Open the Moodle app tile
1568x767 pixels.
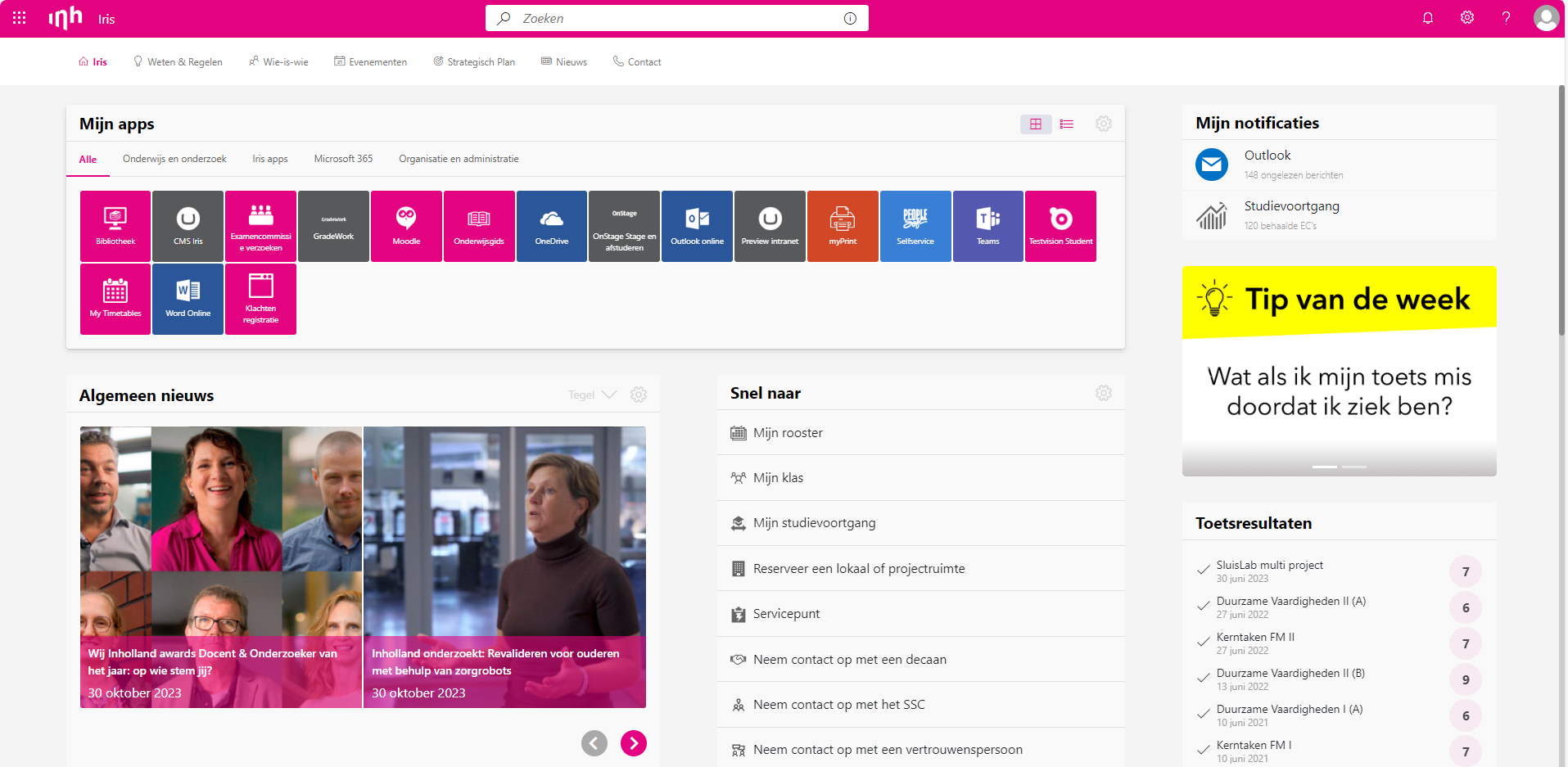(406, 226)
